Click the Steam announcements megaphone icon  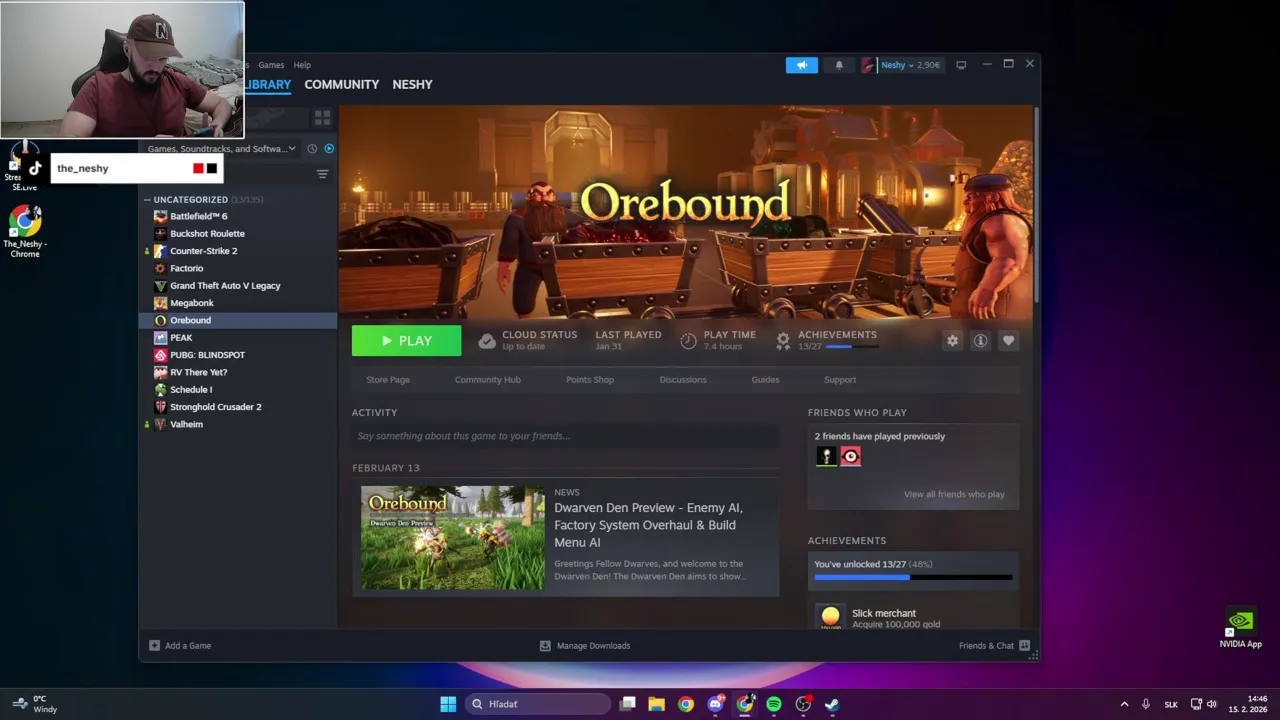tap(801, 65)
